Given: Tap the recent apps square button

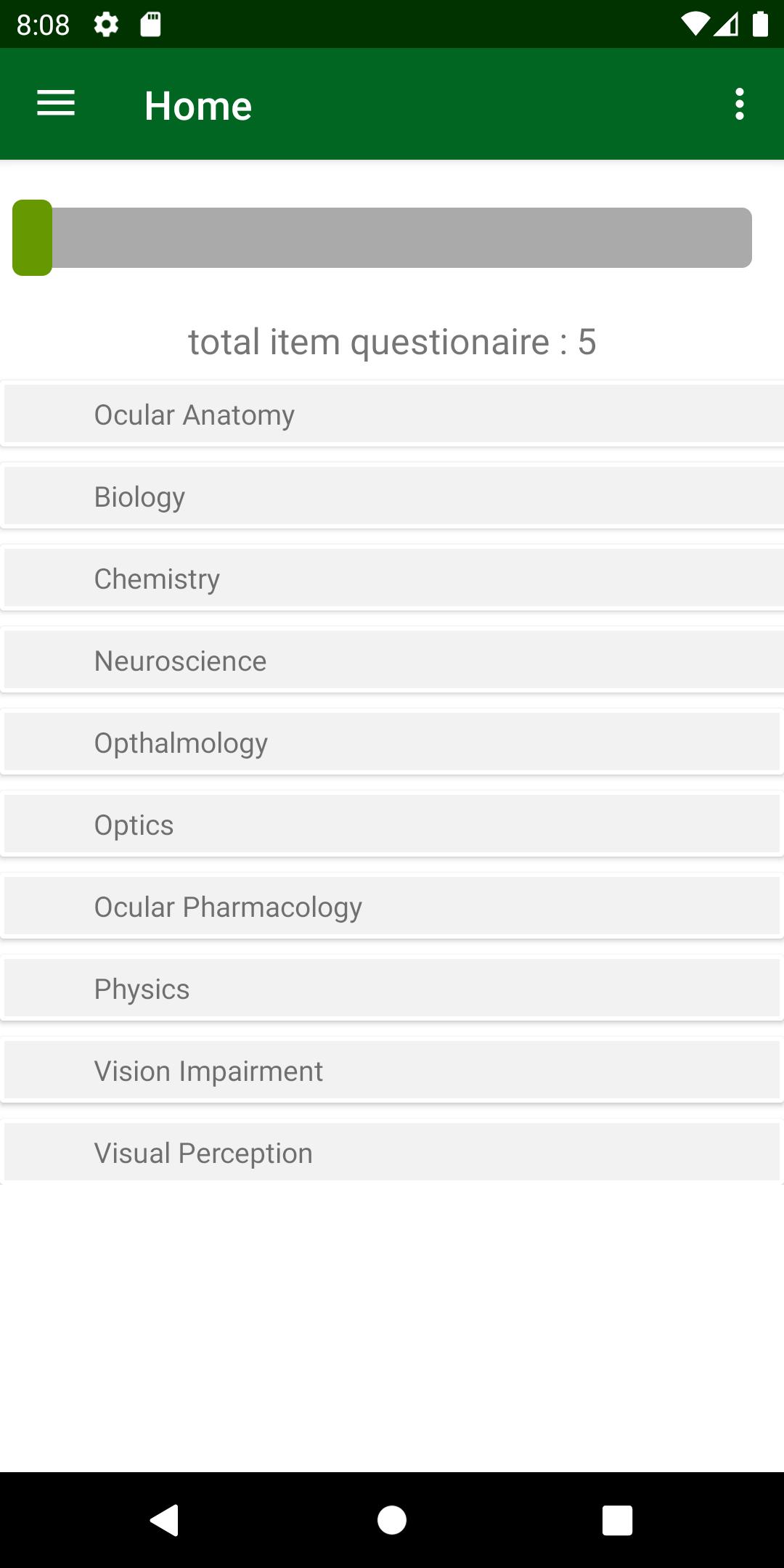Looking at the screenshot, I should pos(617,1520).
